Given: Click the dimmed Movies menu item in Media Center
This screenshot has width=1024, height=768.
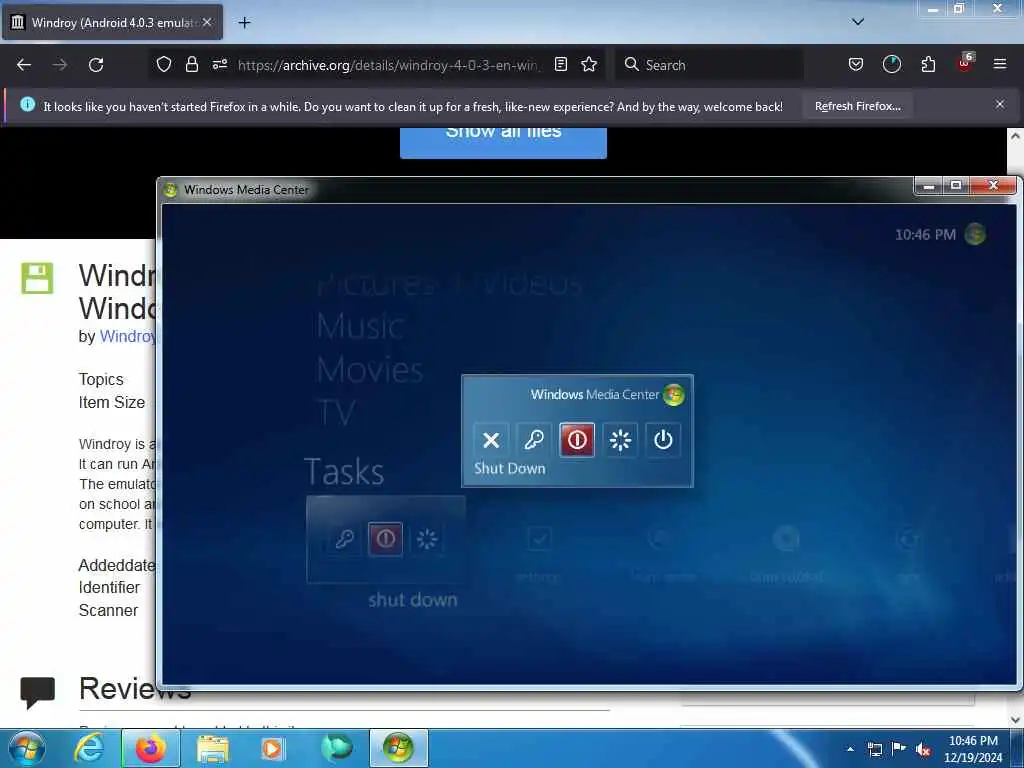Looking at the screenshot, I should coord(370,370).
